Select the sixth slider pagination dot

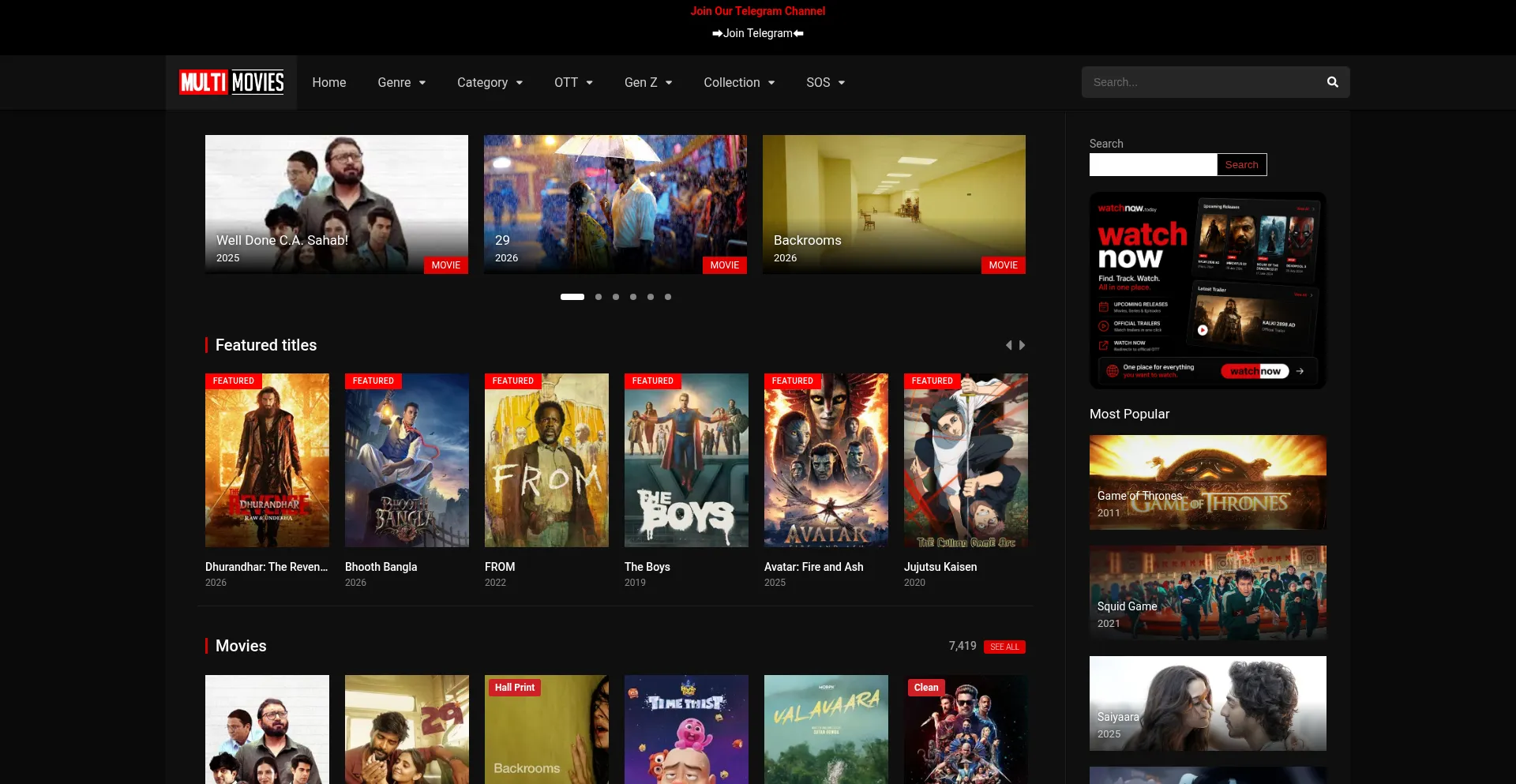668,297
